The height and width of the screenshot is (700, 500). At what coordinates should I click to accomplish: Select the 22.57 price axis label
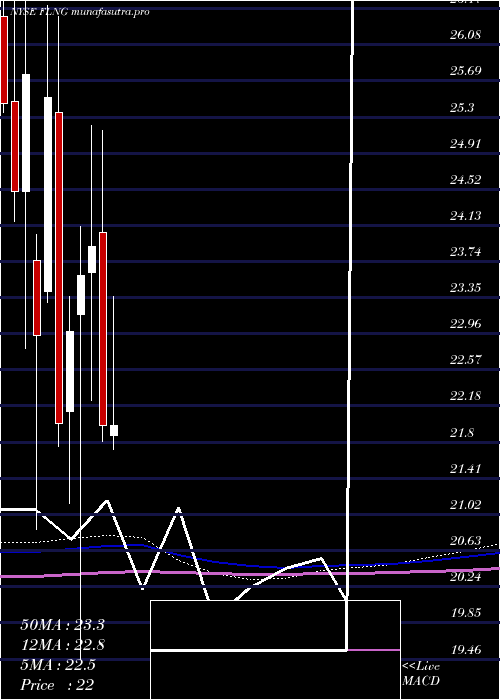pos(465,360)
